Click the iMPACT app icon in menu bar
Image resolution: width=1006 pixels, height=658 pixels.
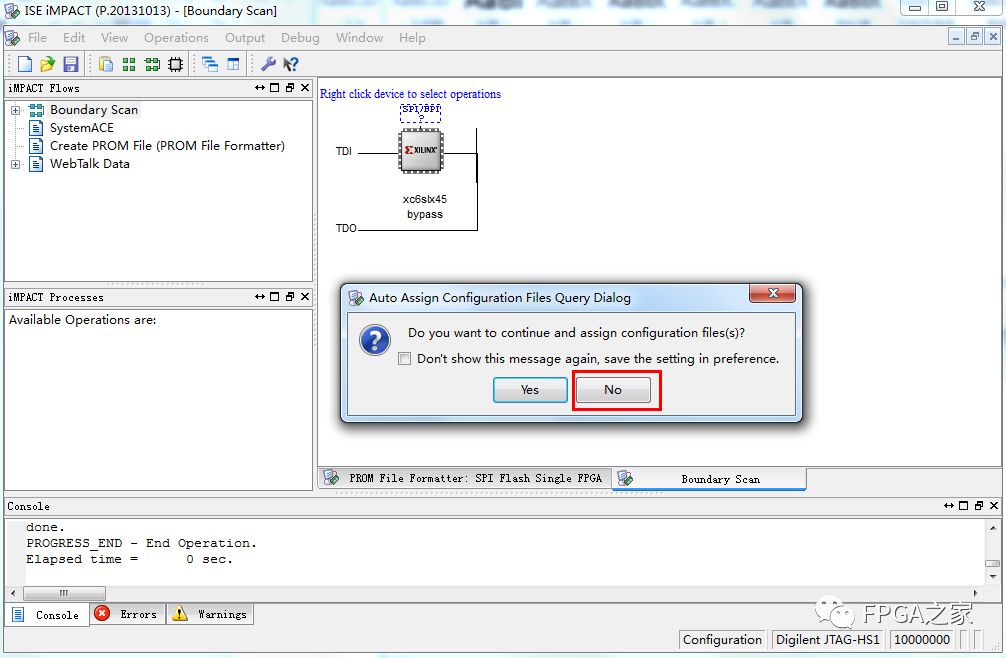[x=12, y=38]
